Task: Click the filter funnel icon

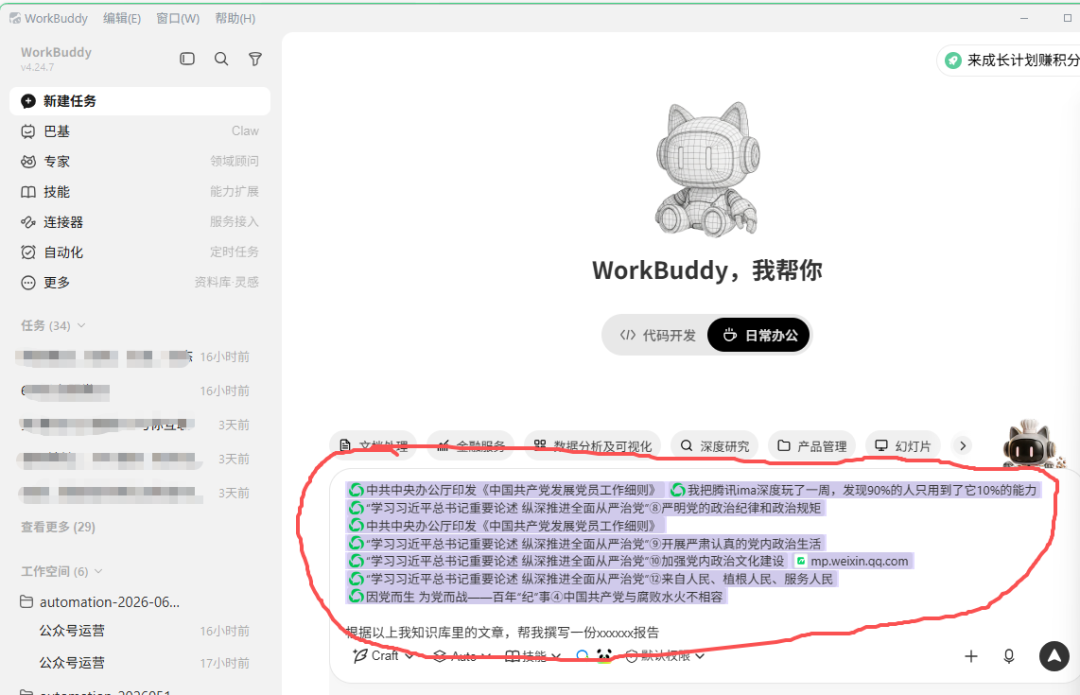Action: click(255, 59)
